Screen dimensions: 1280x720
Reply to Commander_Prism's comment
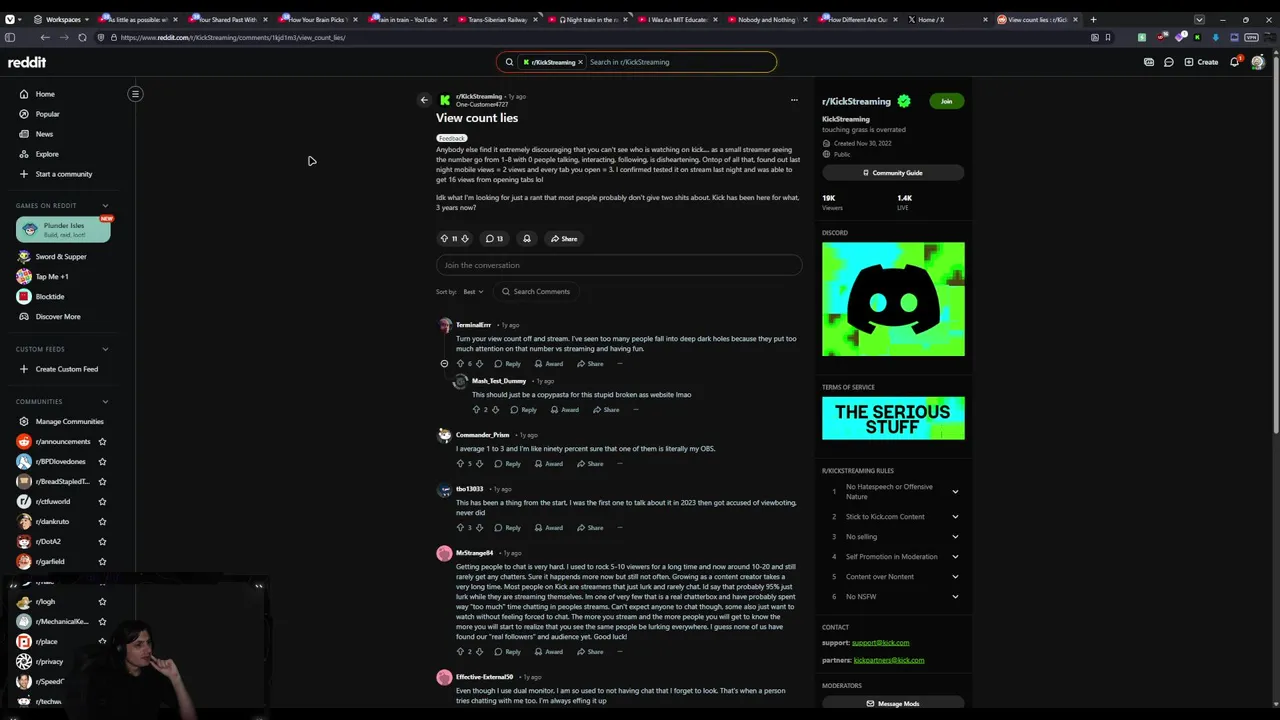[x=507, y=464]
